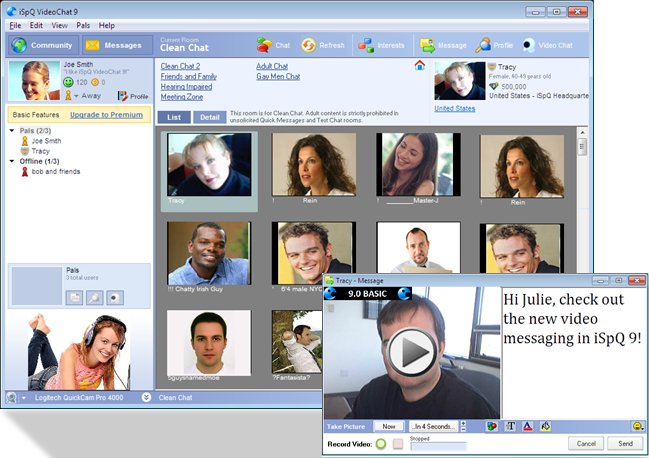649x458 pixels.
Task: Switch to the Detail view tab
Action: pyautogui.click(x=209, y=117)
